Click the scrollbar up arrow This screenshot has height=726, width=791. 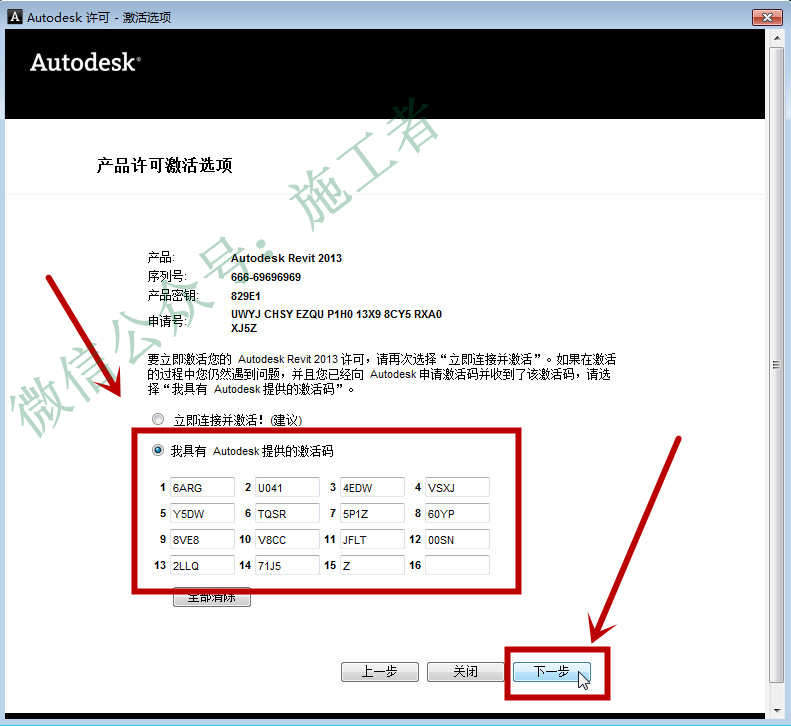tap(776, 38)
